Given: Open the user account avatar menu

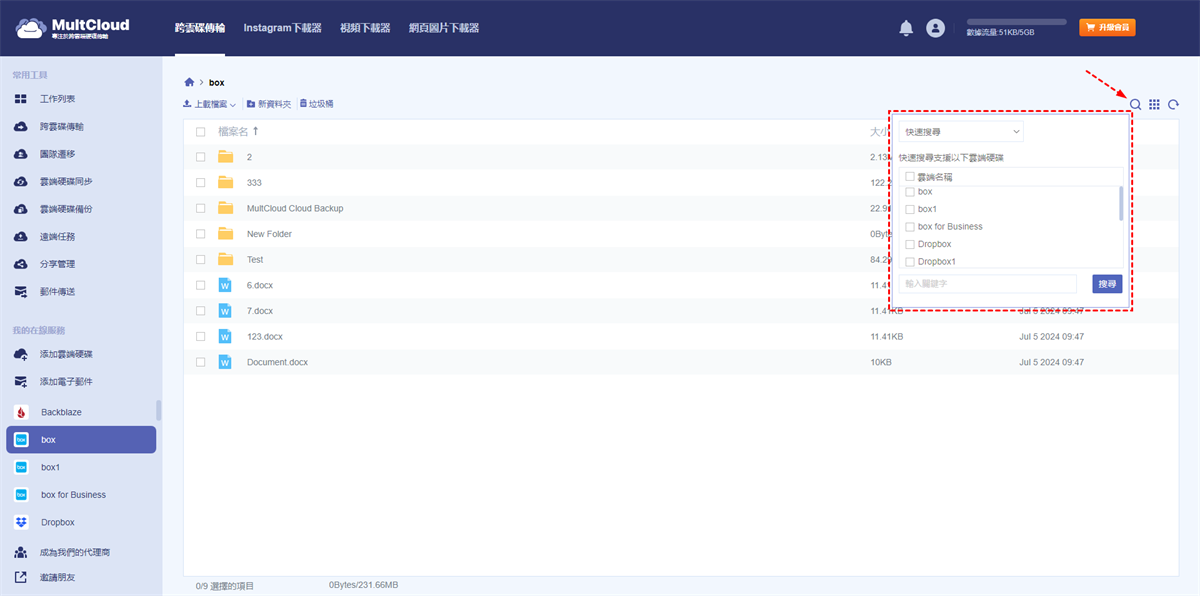Looking at the screenshot, I should tap(935, 28).
